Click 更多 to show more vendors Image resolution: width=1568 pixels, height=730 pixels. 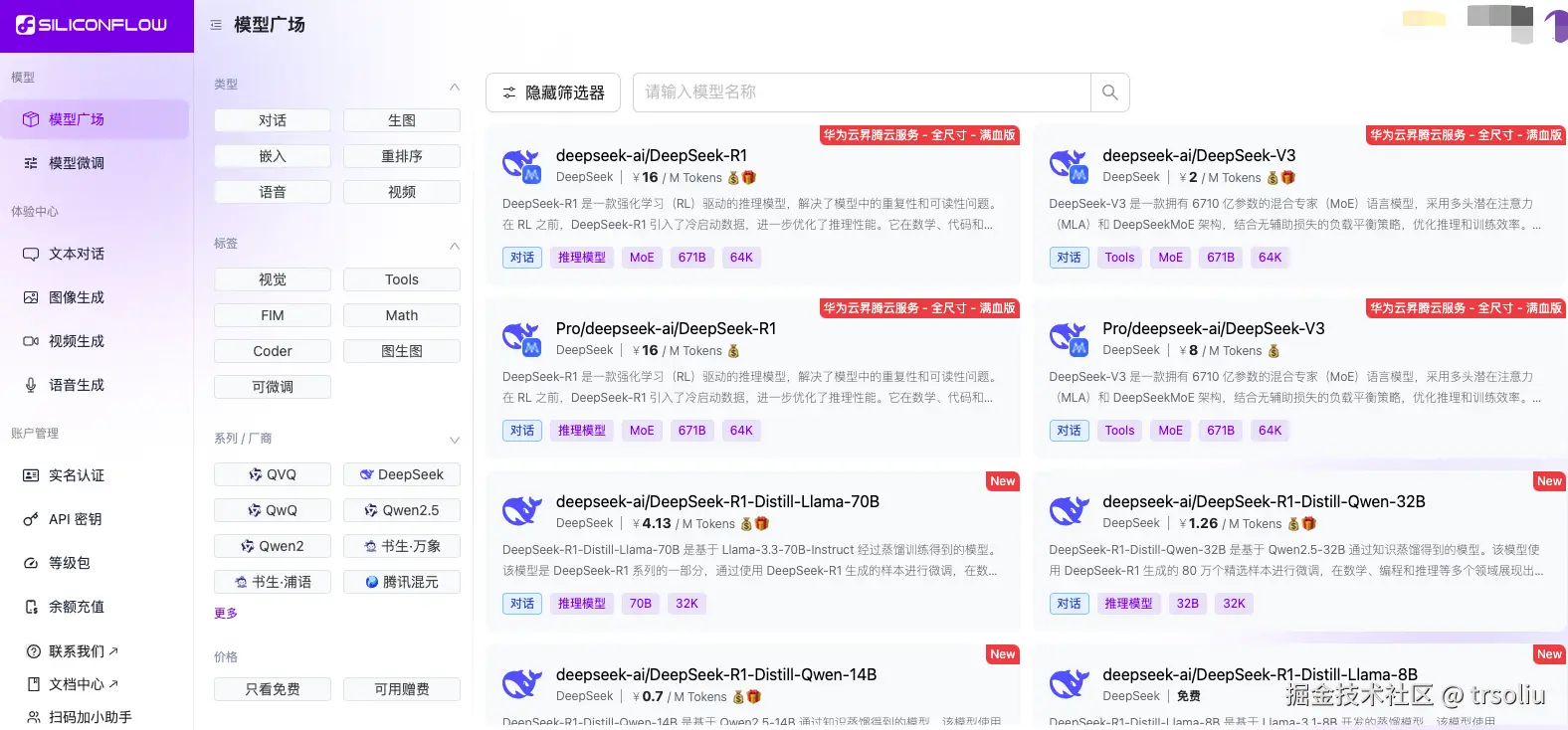coord(226,614)
